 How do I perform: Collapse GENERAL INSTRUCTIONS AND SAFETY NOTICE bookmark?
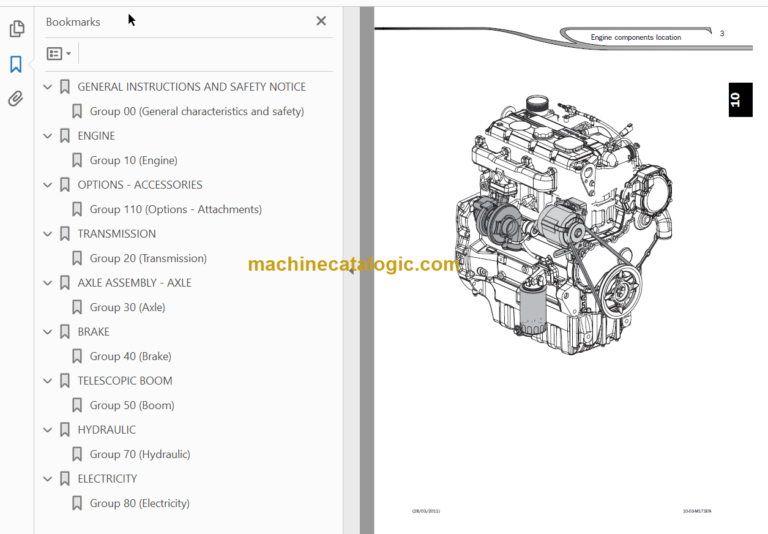tap(48, 87)
